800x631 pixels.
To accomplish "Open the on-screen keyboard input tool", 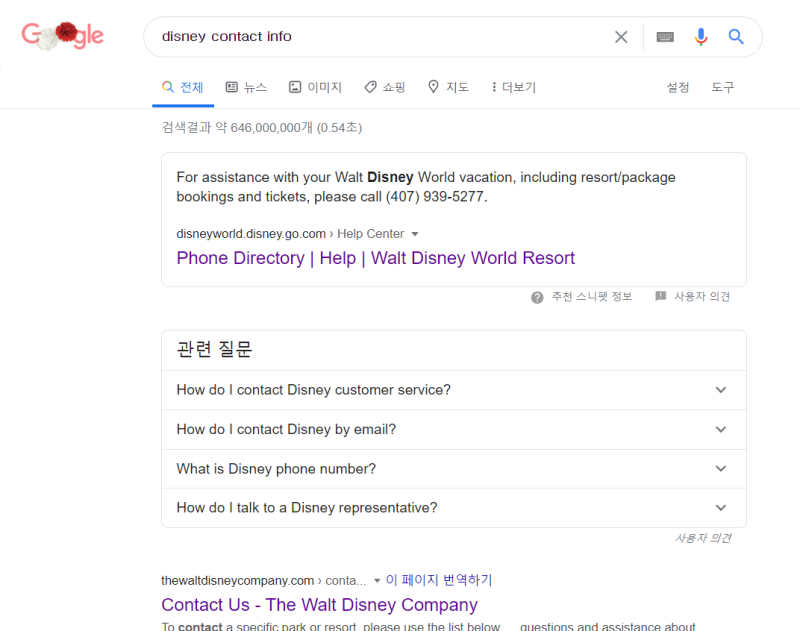I will (x=665, y=37).
